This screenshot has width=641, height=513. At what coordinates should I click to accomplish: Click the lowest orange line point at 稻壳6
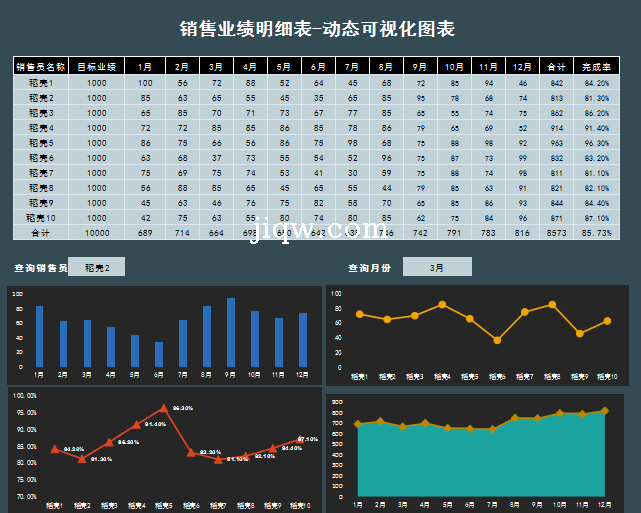tap(497, 341)
